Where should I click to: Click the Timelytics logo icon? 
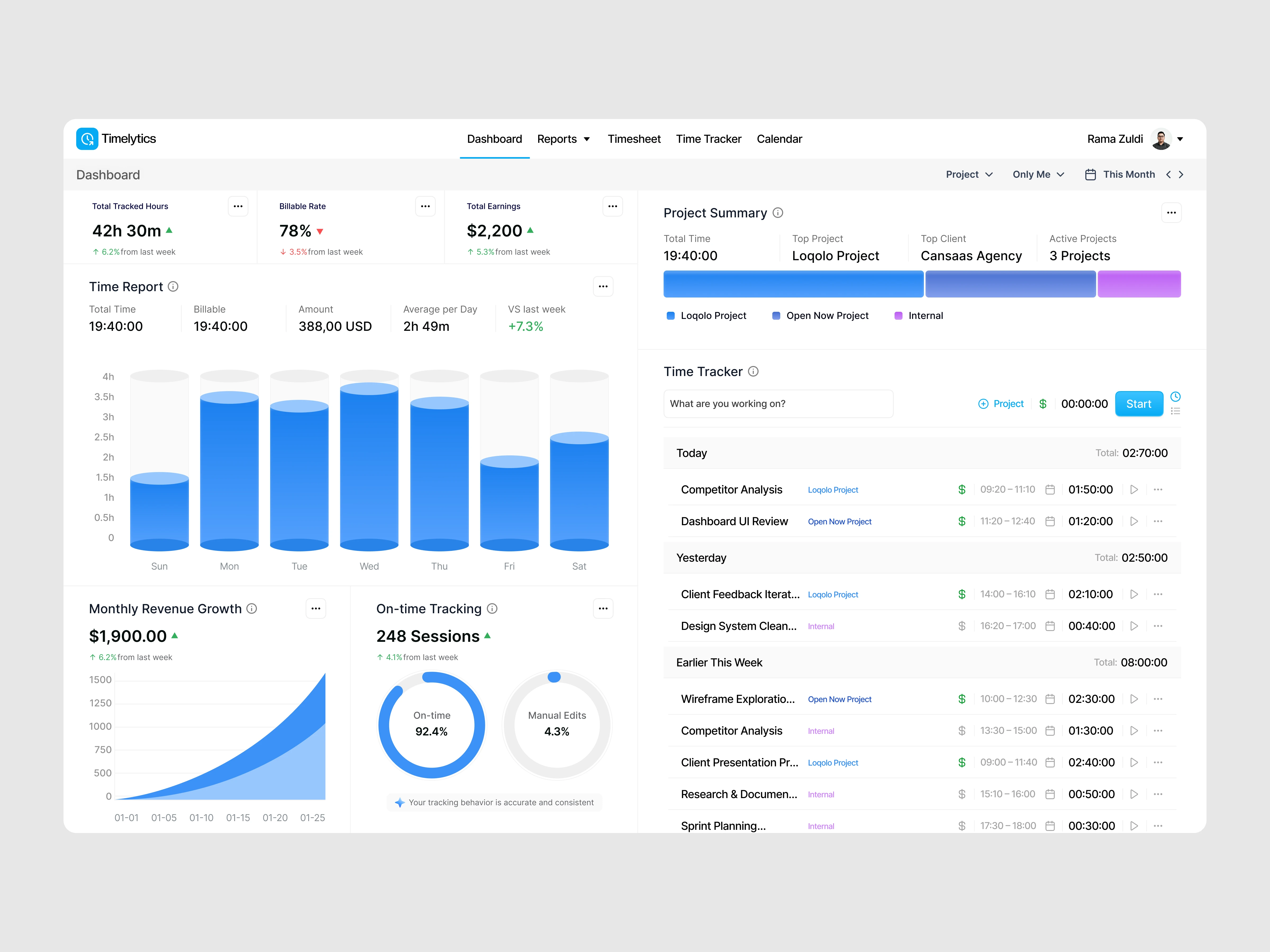coord(87,139)
